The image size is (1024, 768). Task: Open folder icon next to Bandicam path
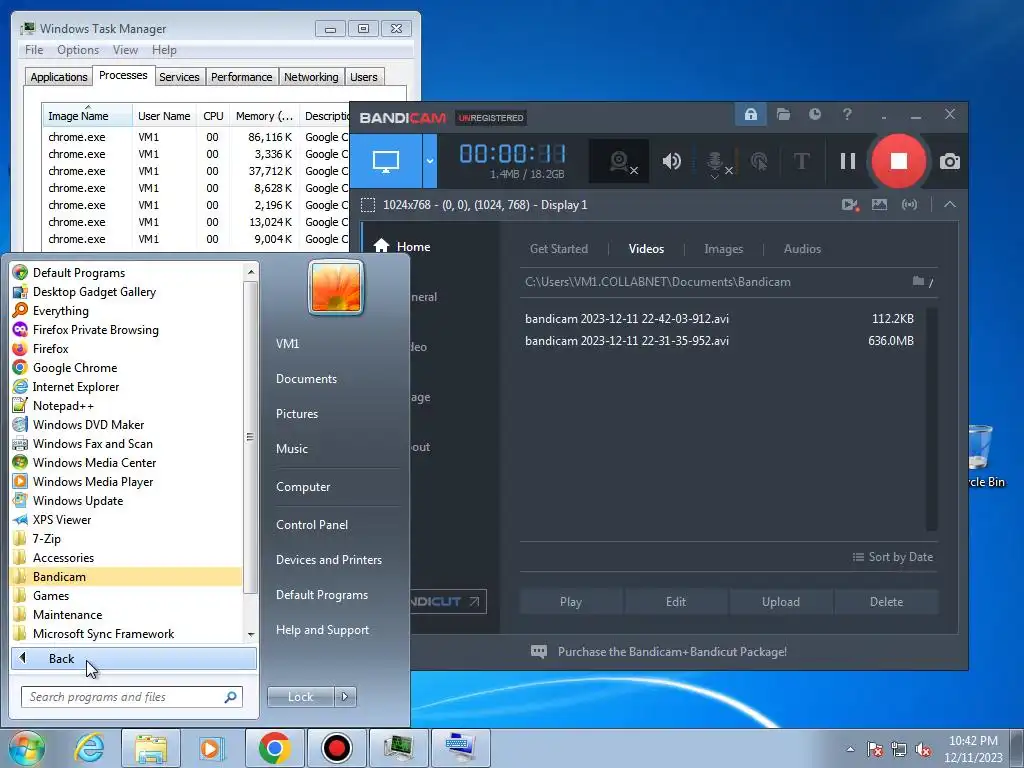[x=918, y=281]
